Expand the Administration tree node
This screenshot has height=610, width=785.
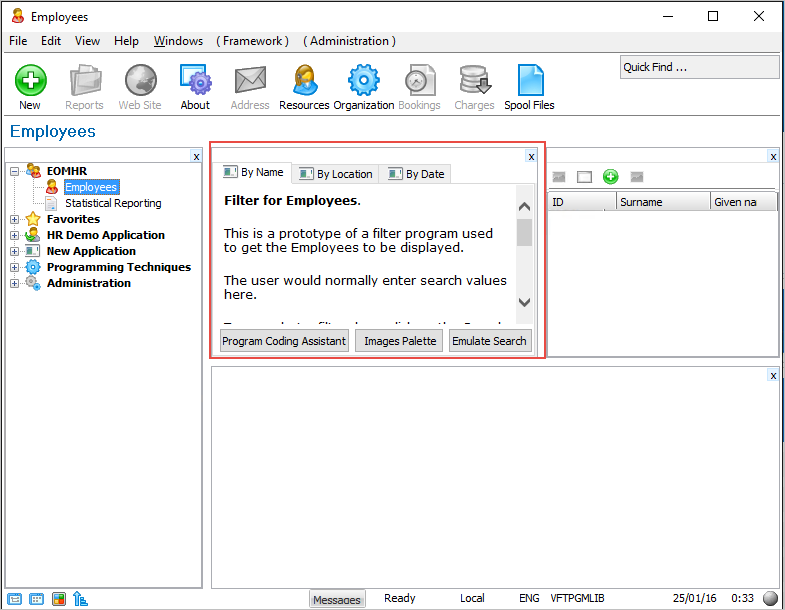point(15,283)
